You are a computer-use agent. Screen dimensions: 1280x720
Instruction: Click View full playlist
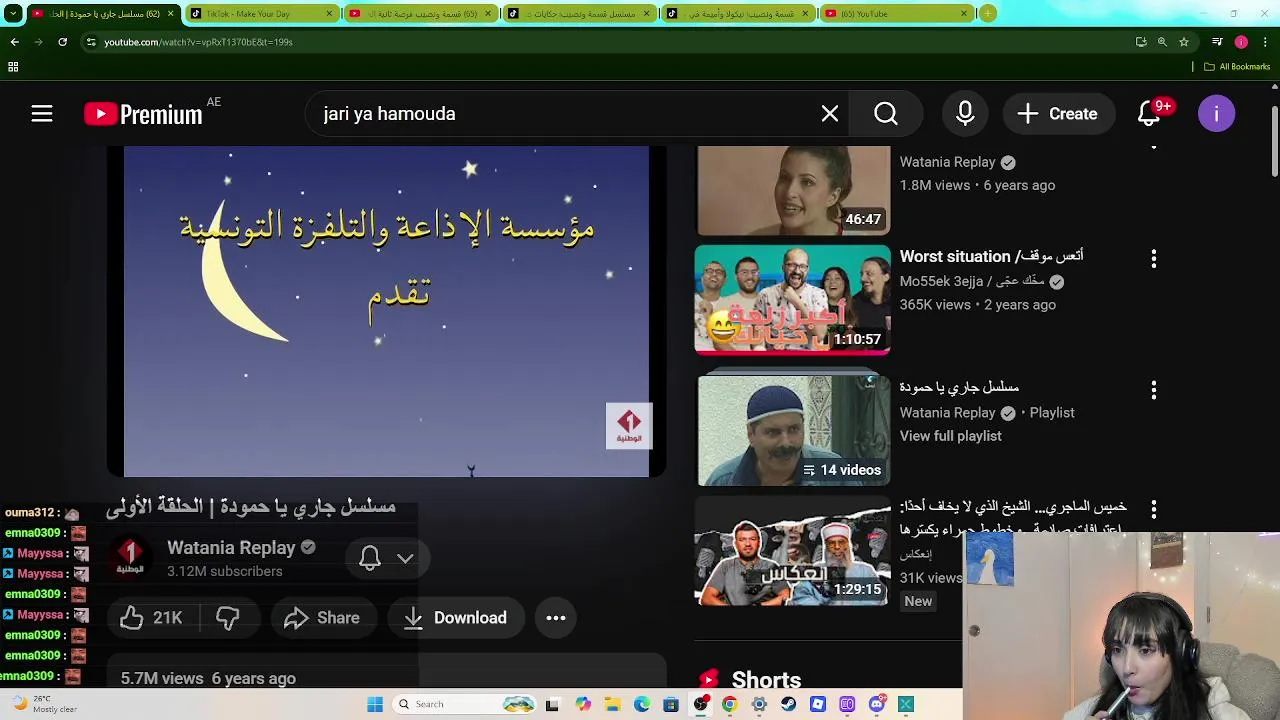(950, 436)
